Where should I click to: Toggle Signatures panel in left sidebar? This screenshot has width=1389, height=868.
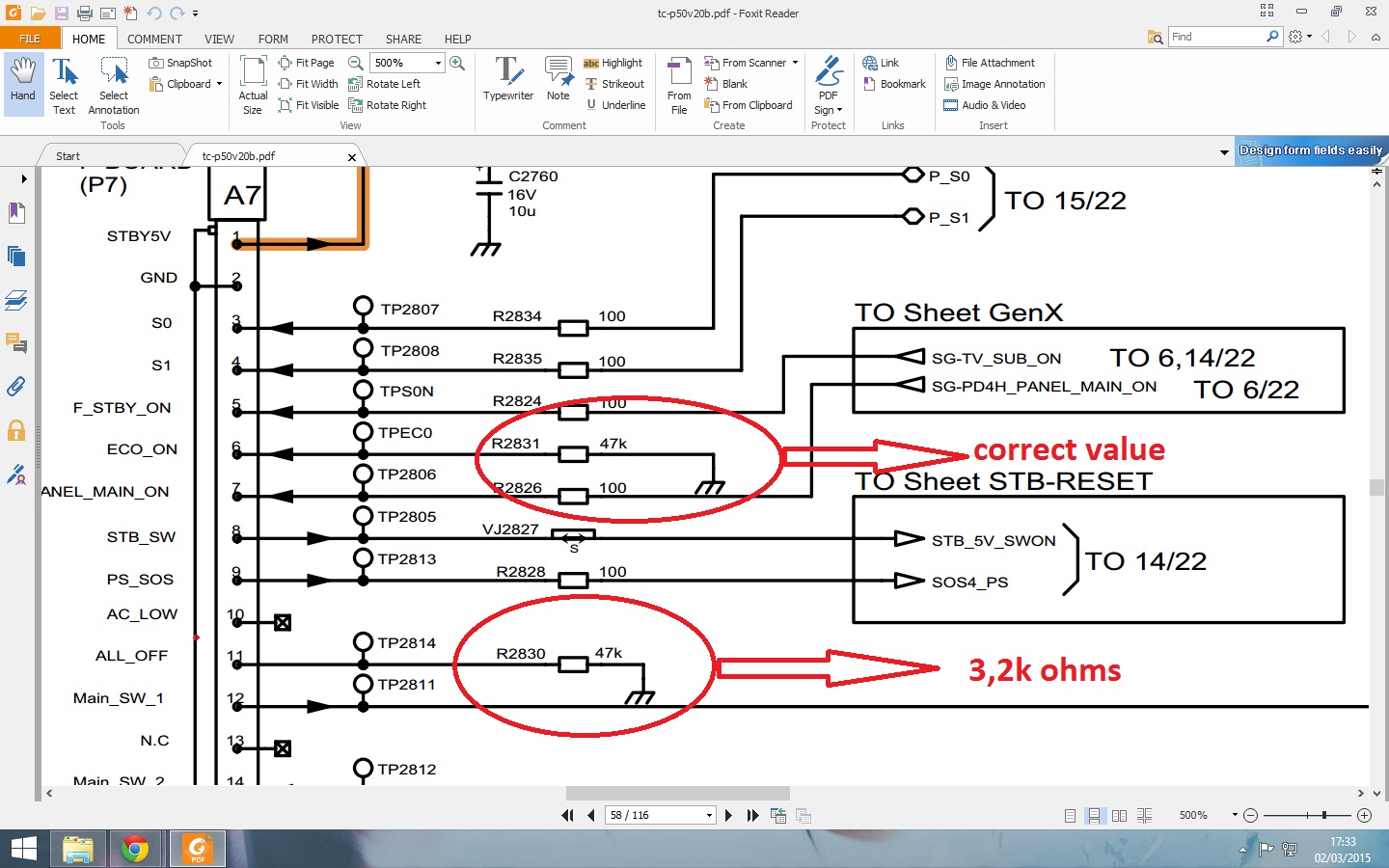click(x=16, y=475)
